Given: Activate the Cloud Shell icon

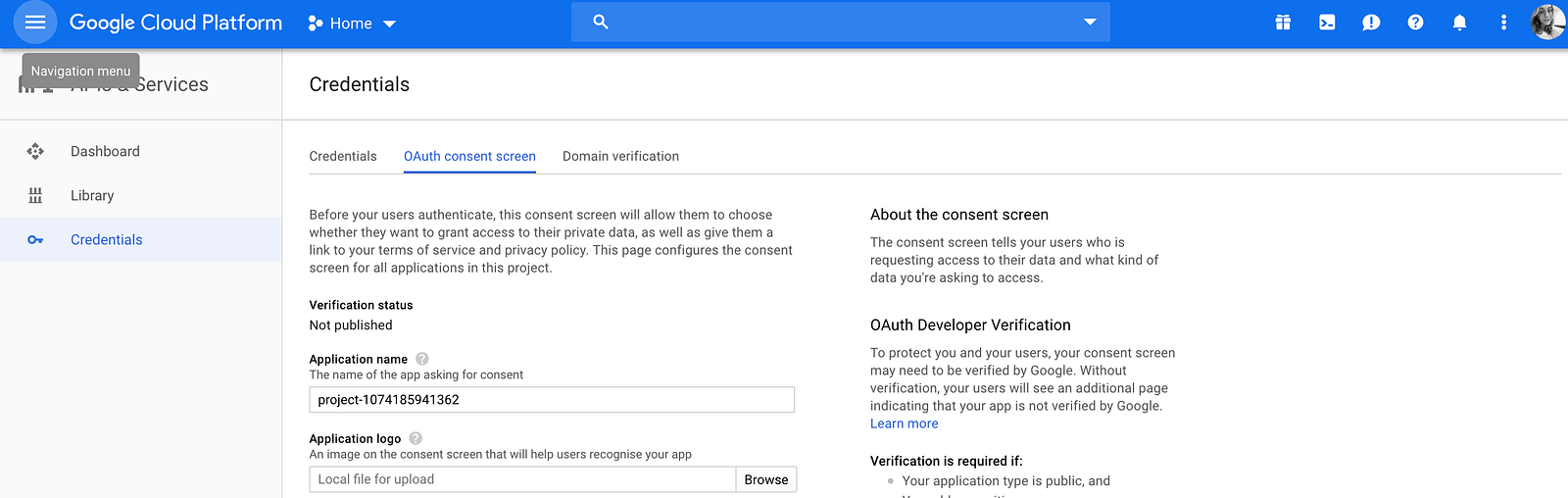Looking at the screenshot, I should tap(1327, 22).
